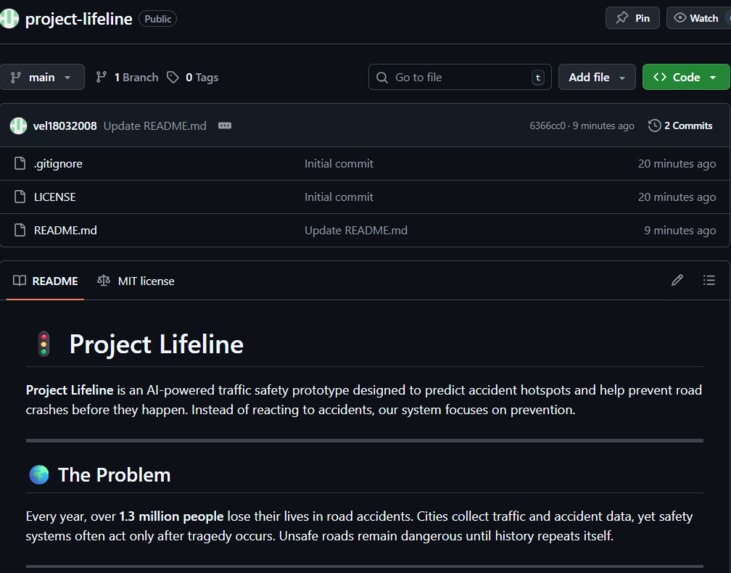Open the .gitignore file
Image resolution: width=731 pixels, height=573 pixels.
click(58, 164)
